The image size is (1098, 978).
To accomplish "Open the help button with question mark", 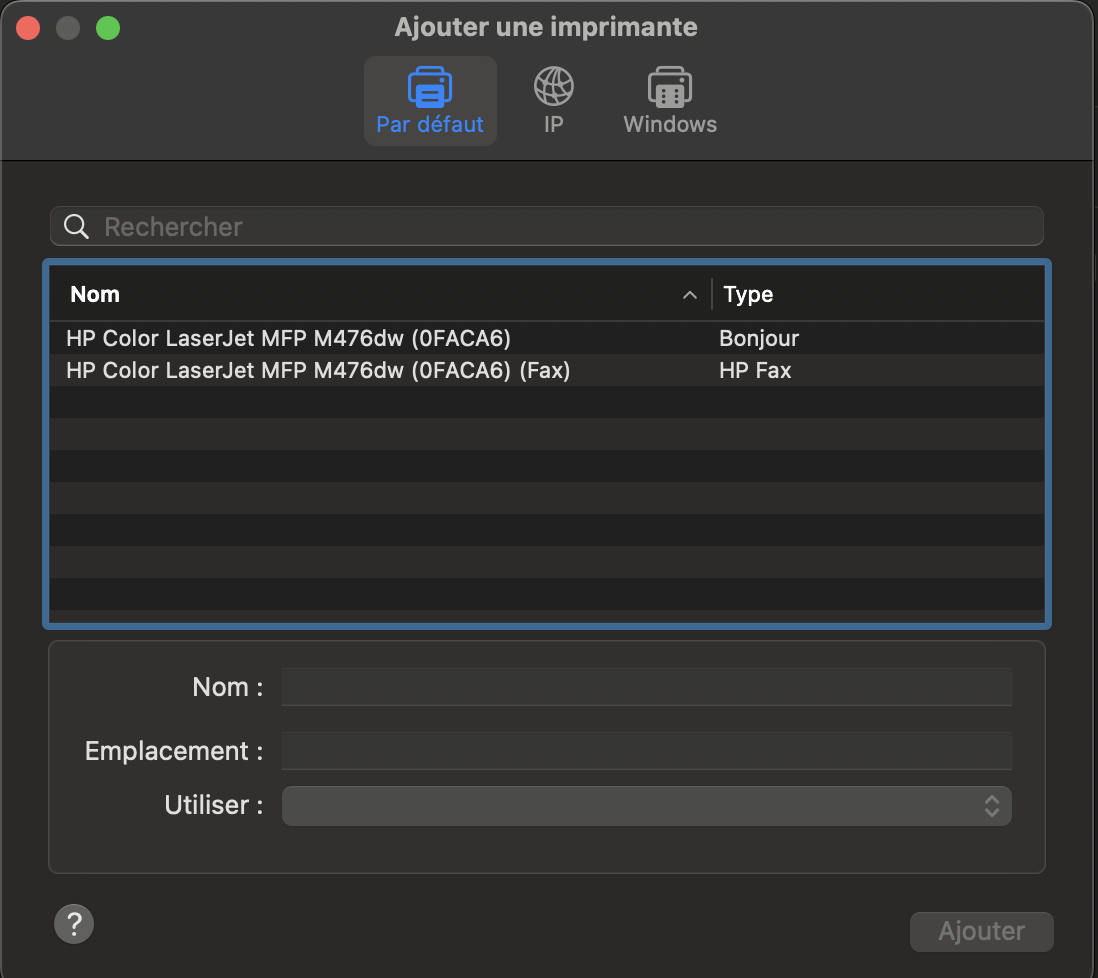I will tap(74, 924).
